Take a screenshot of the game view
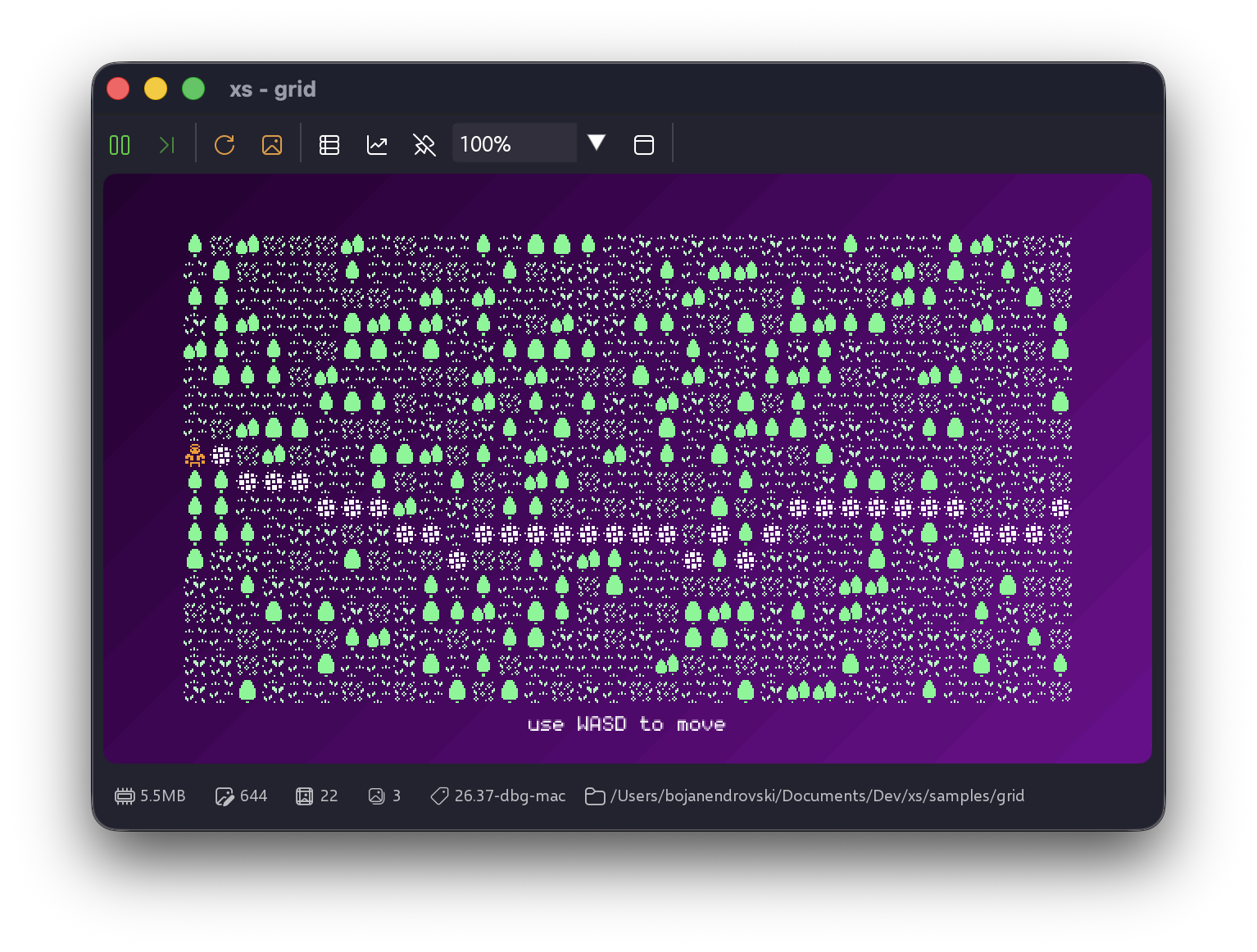The image size is (1257, 952). point(272,144)
